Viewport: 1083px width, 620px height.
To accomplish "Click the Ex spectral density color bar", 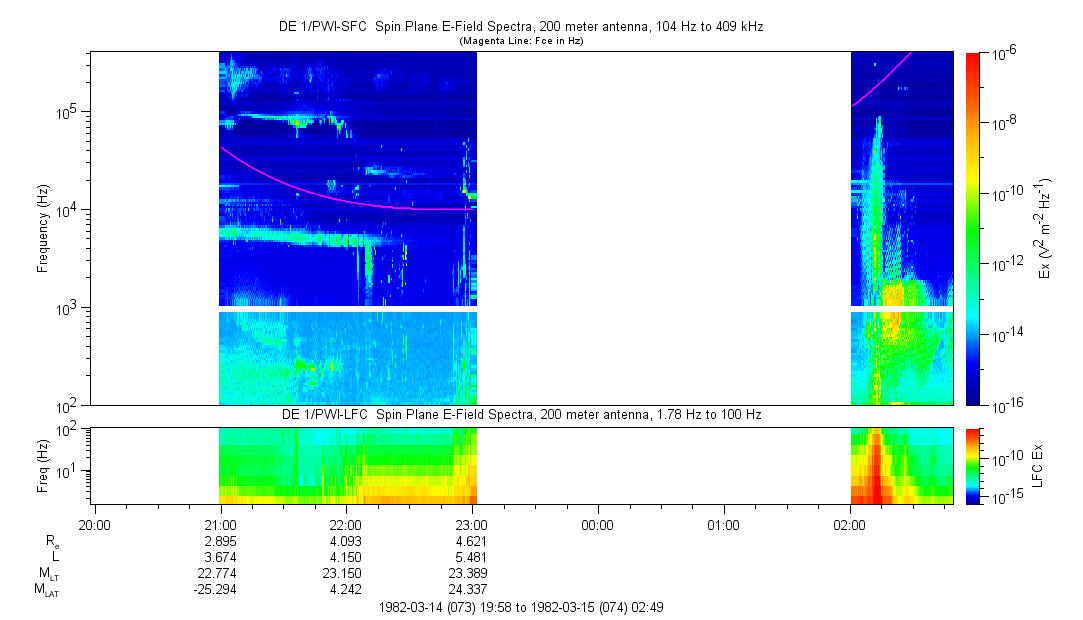I will [973, 228].
